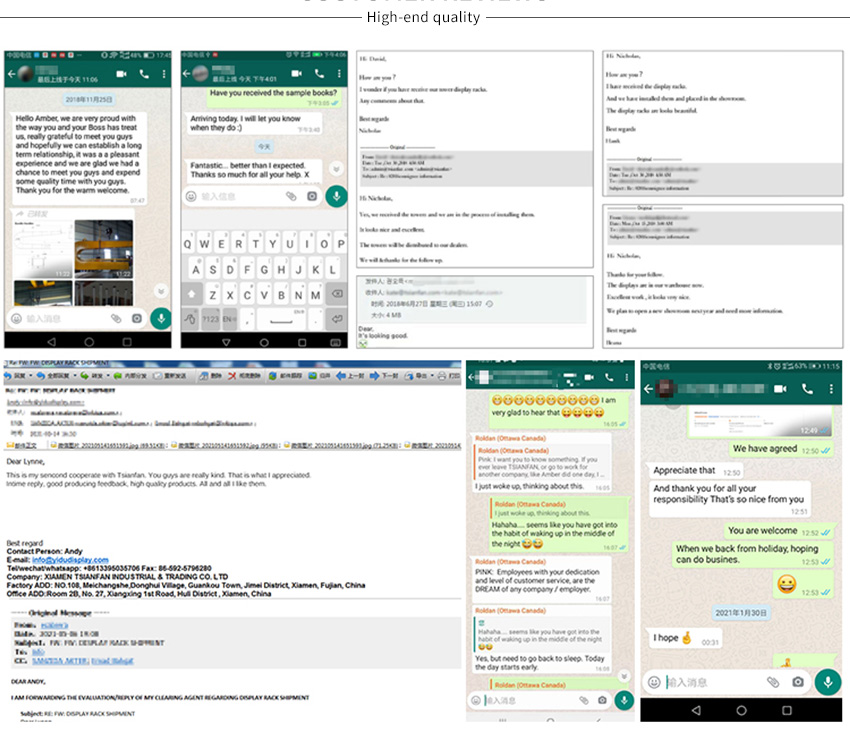
Task: Go back from the 'We have agreed' chat
Action: [x=648, y=389]
